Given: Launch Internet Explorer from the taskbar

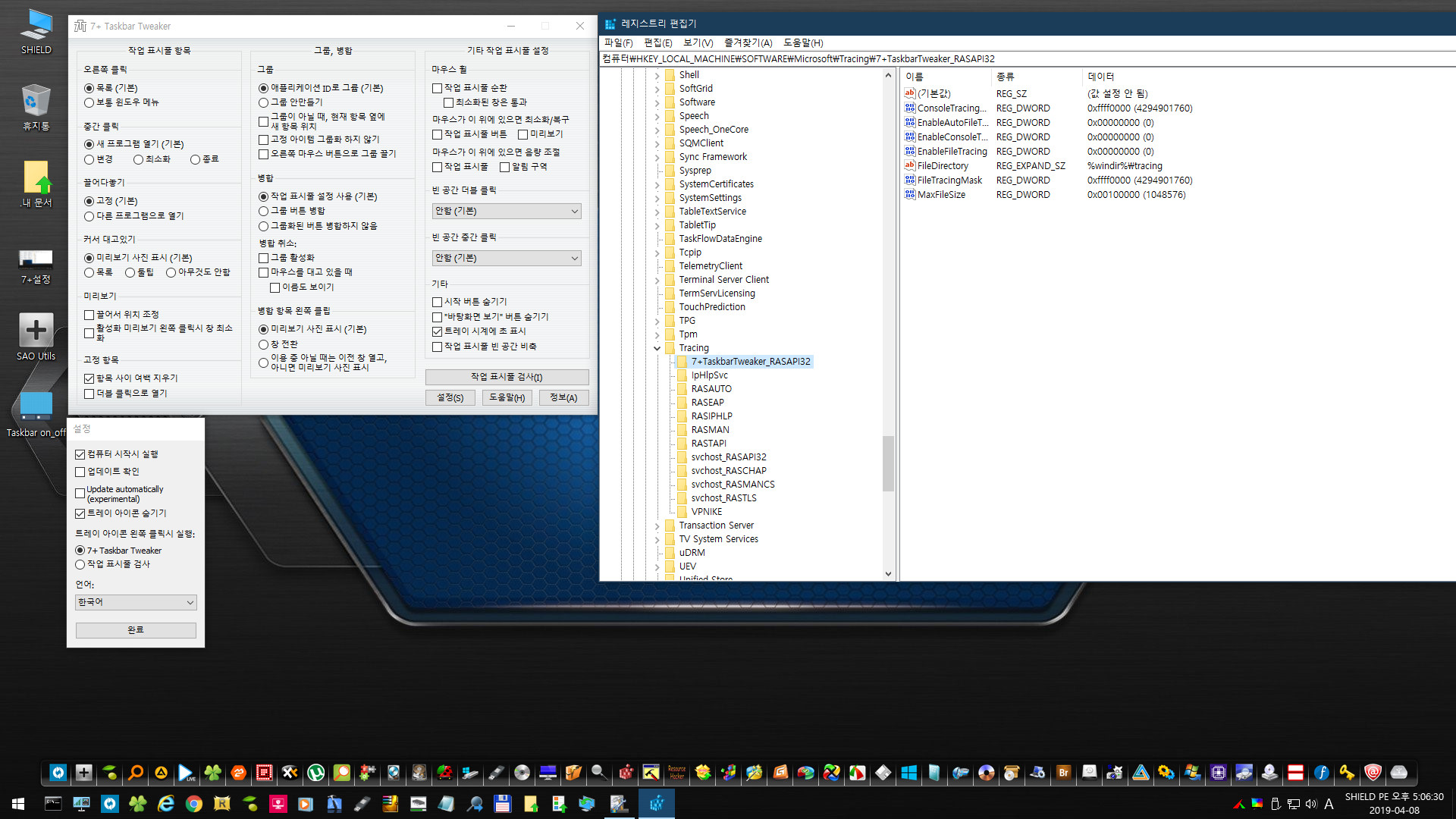Looking at the screenshot, I should [165, 804].
